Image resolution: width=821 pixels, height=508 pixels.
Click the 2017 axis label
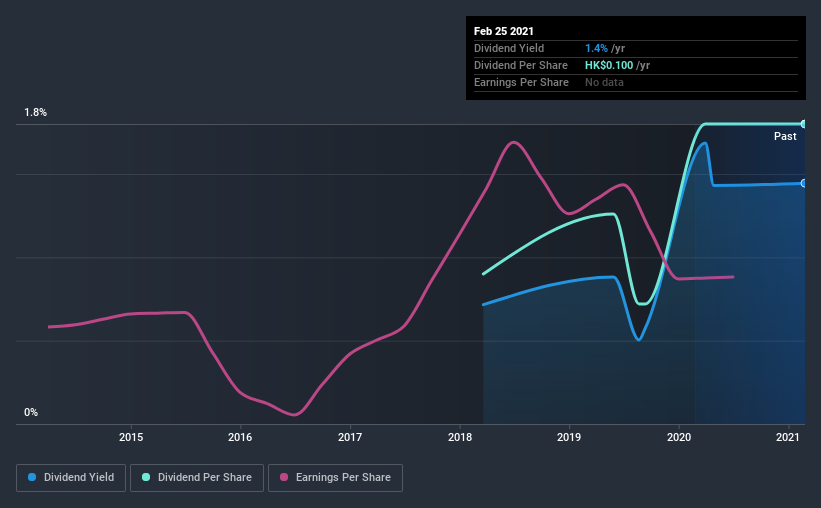[x=350, y=437]
